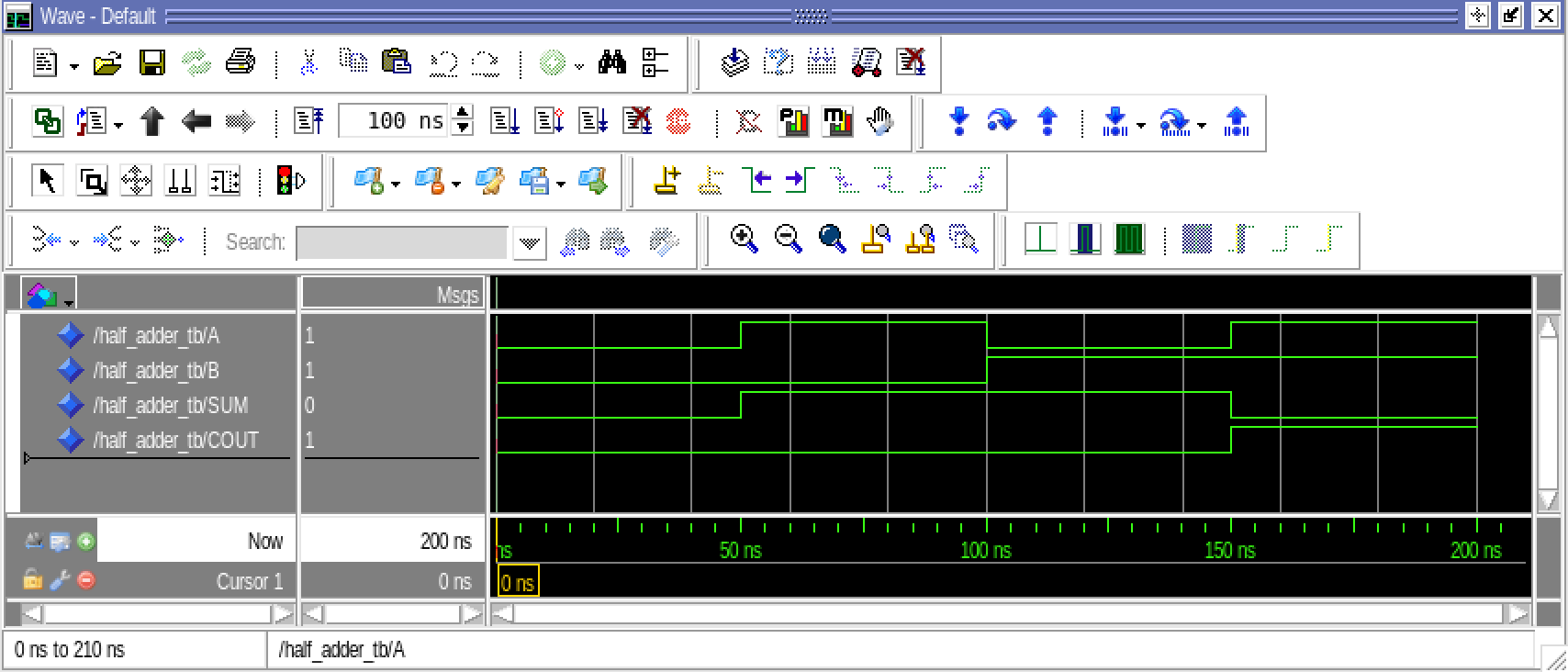Select signal /half_adder_tb/SUM

tap(170, 406)
